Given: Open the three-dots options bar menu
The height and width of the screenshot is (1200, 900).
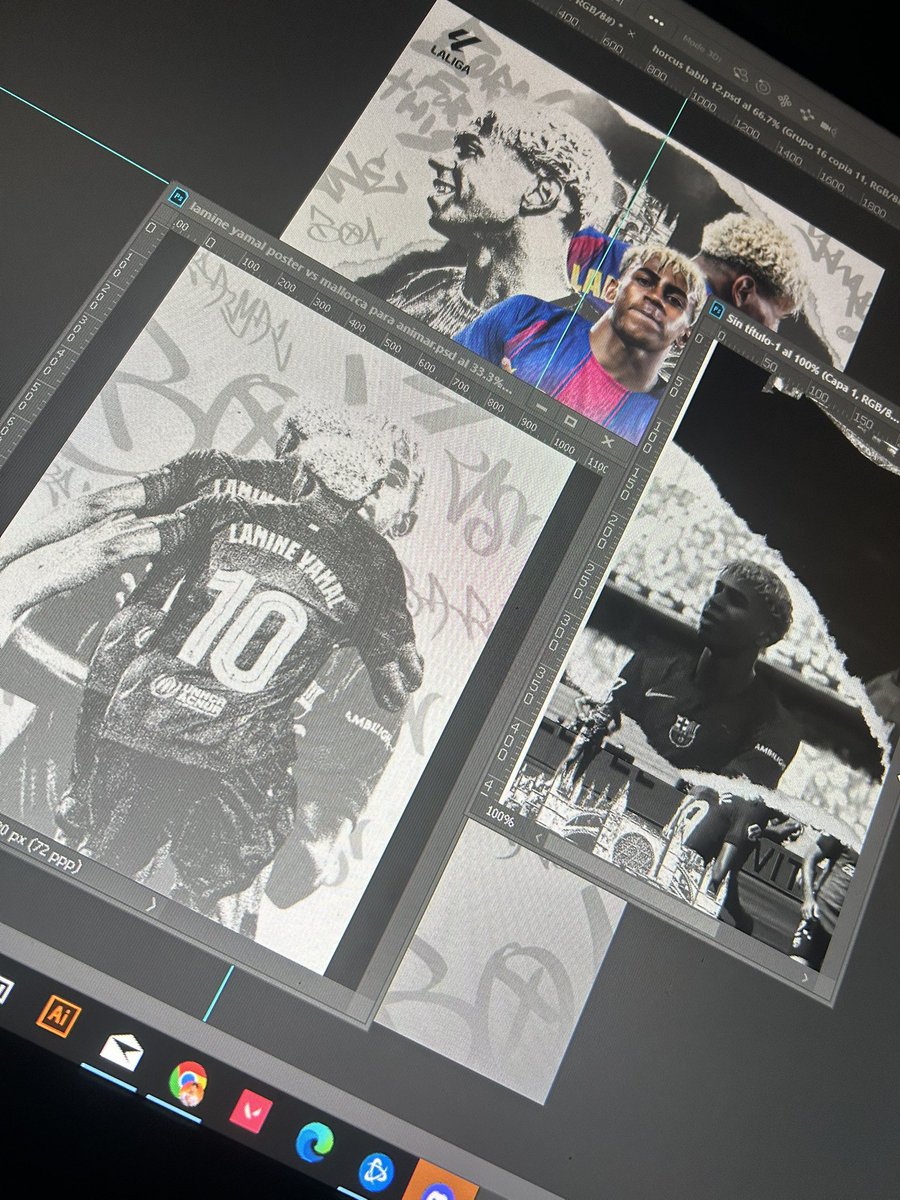Looking at the screenshot, I should 656,21.
